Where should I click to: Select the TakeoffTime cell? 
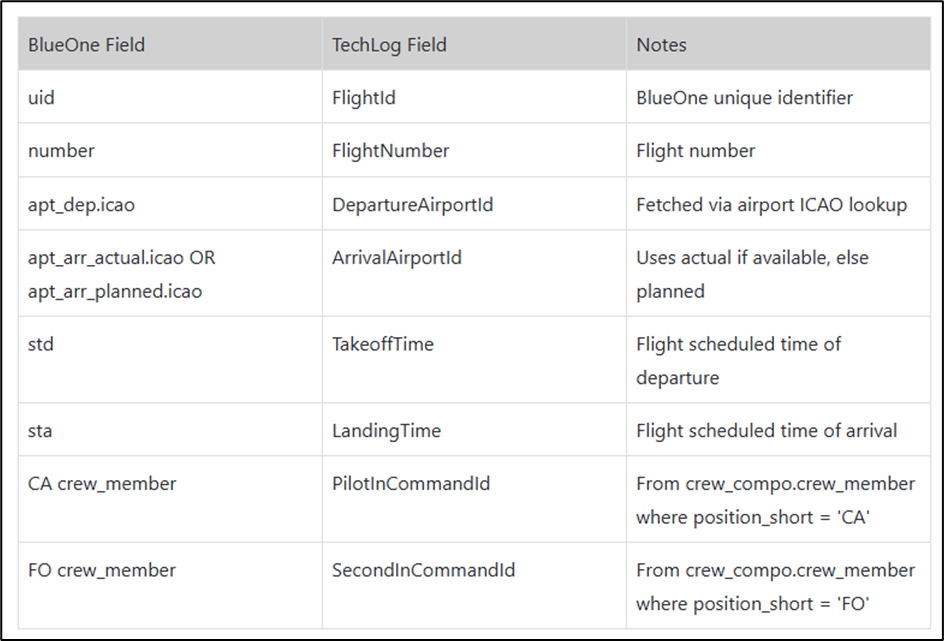click(474, 360)
